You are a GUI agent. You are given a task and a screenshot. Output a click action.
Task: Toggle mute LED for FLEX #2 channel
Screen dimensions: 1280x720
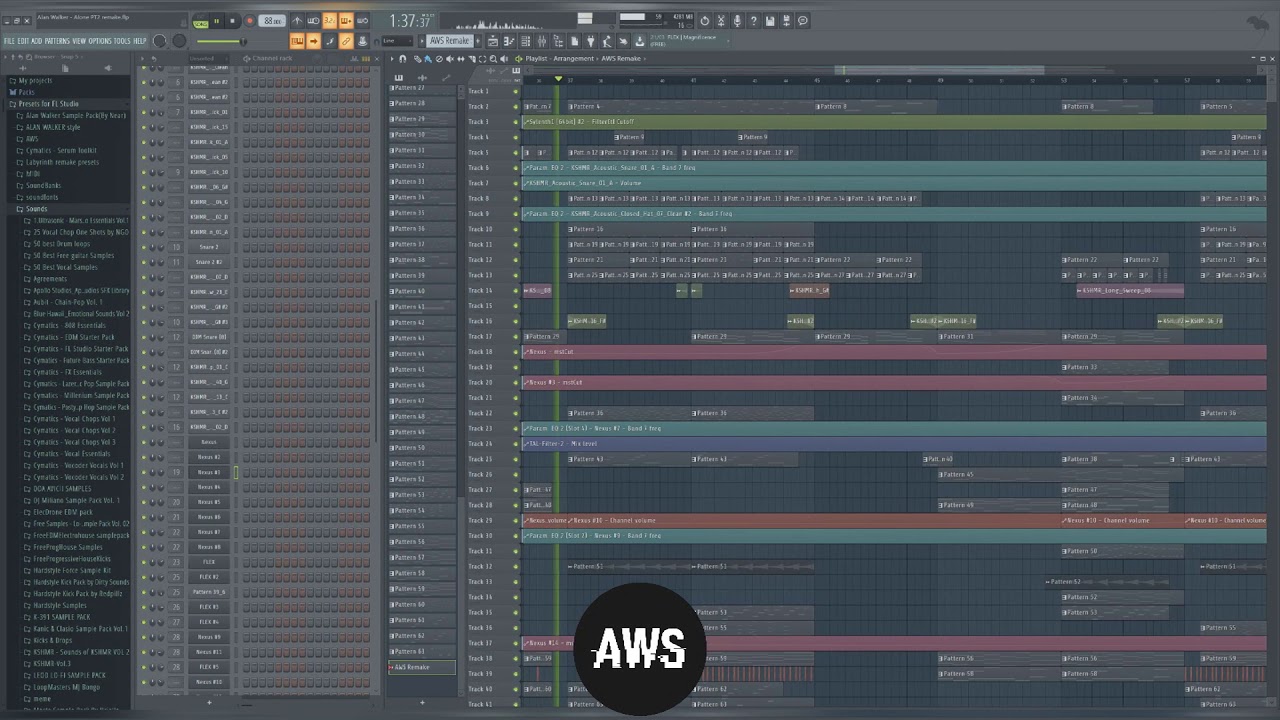[144, 577]
